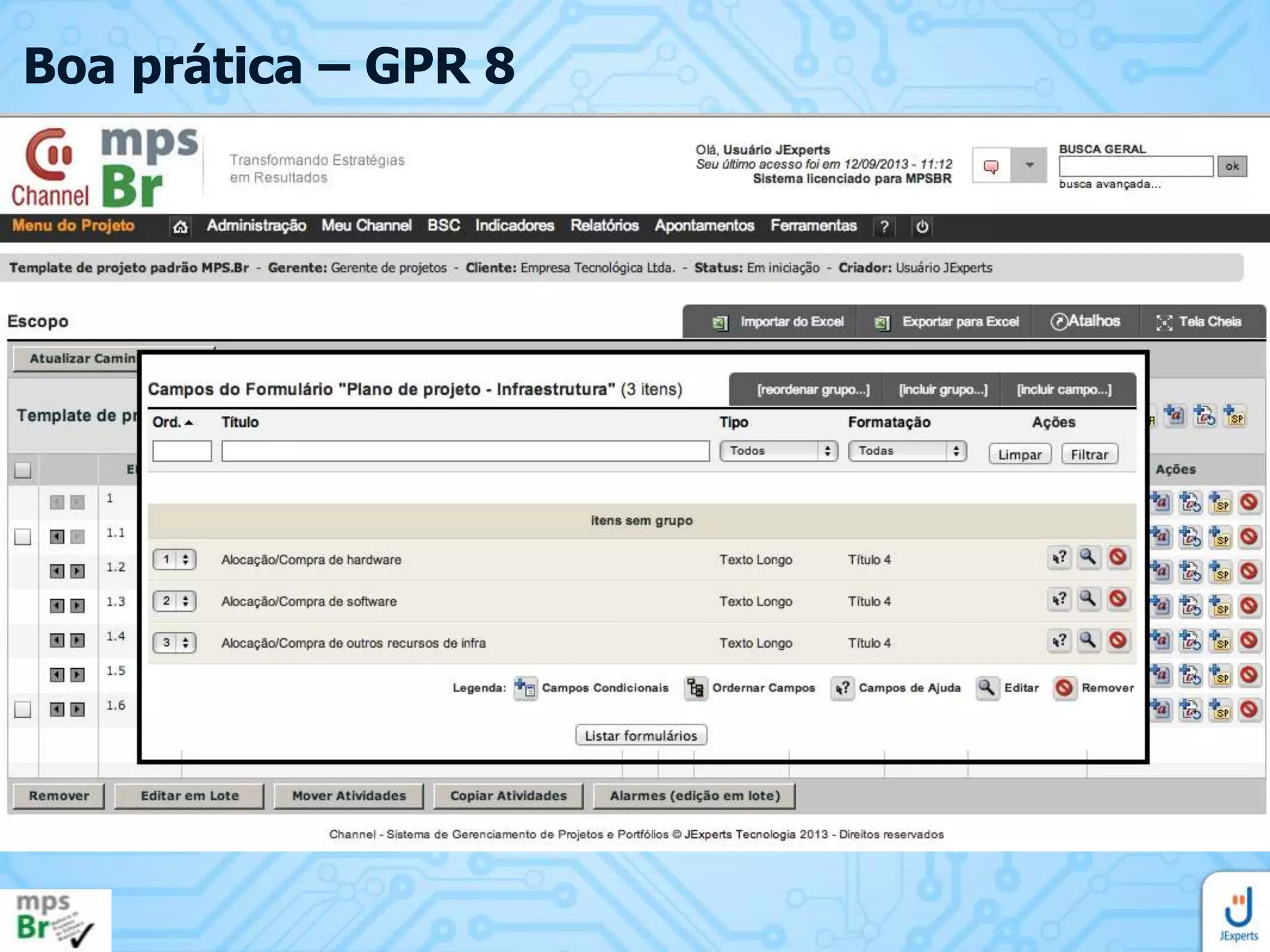Click Alarmes (edição em lote) button
Image resolution: width=1270 pixels, height=952 pixels.
click(x=695, y=796)
